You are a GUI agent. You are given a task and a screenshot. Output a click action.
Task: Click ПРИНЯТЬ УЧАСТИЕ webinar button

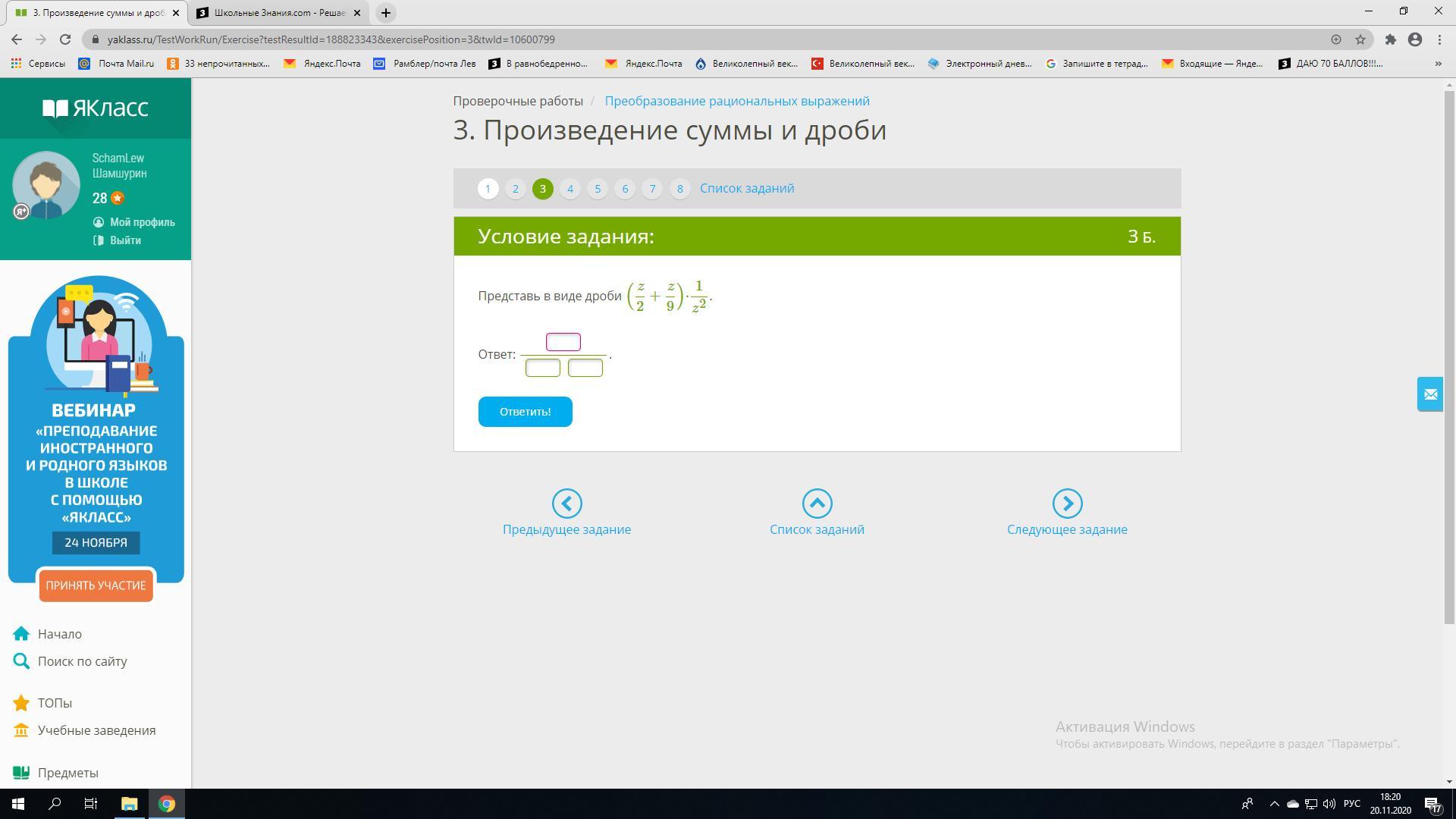click(96, 585)
